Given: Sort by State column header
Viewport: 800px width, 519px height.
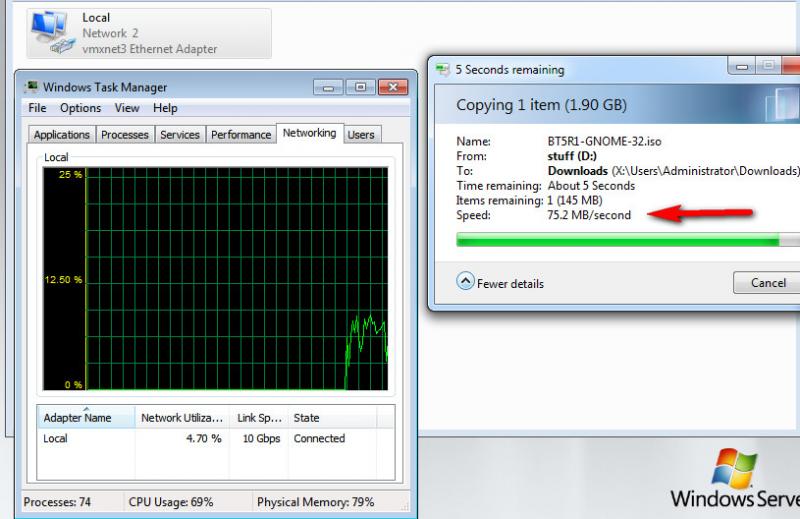Looking at the screenshot, I should pyautogui.click(x=332, y=417).
